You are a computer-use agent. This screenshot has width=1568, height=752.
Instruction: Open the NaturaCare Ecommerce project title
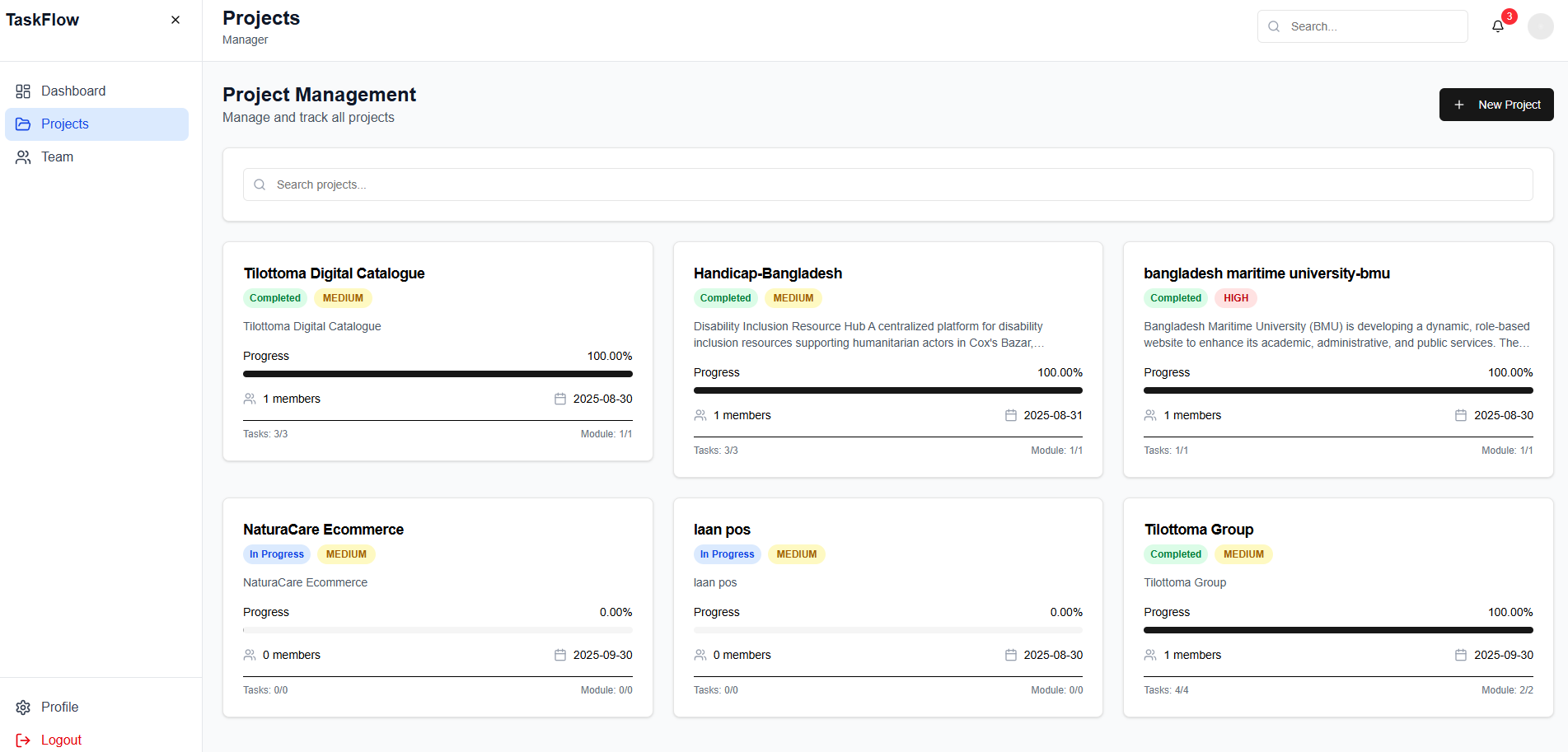coord(323,530)
